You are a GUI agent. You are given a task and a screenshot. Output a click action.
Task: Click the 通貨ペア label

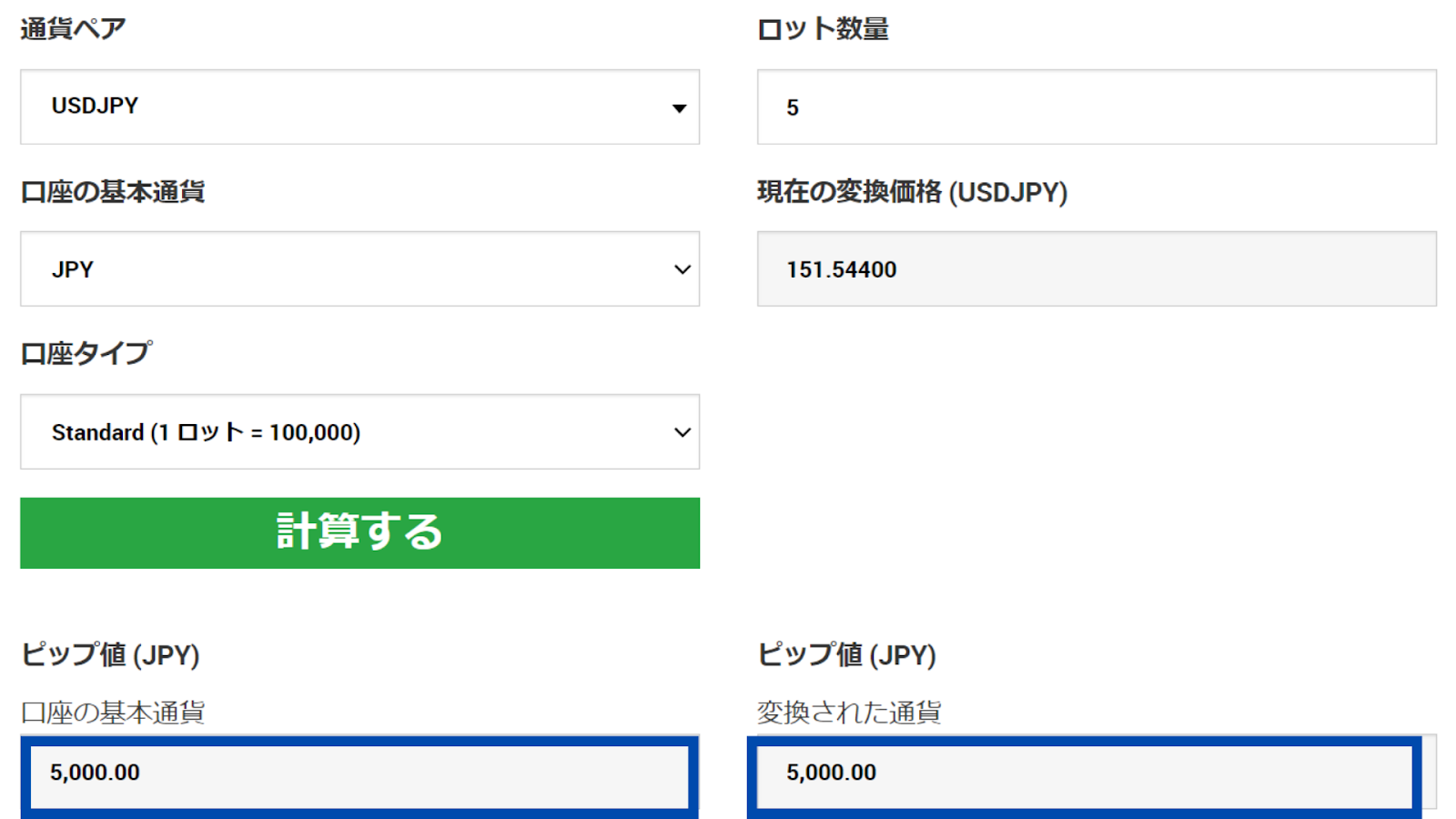73,29
